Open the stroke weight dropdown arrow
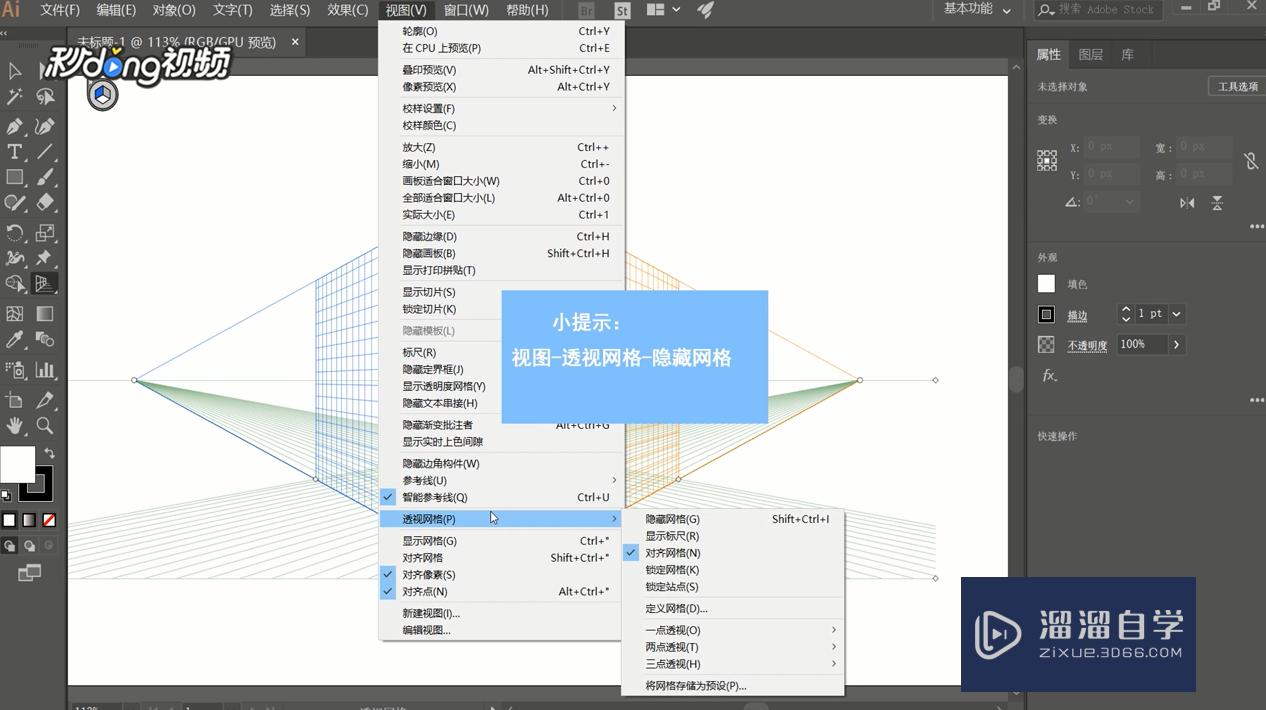This screenshot has height=710, width=1266. (1177, 314)
